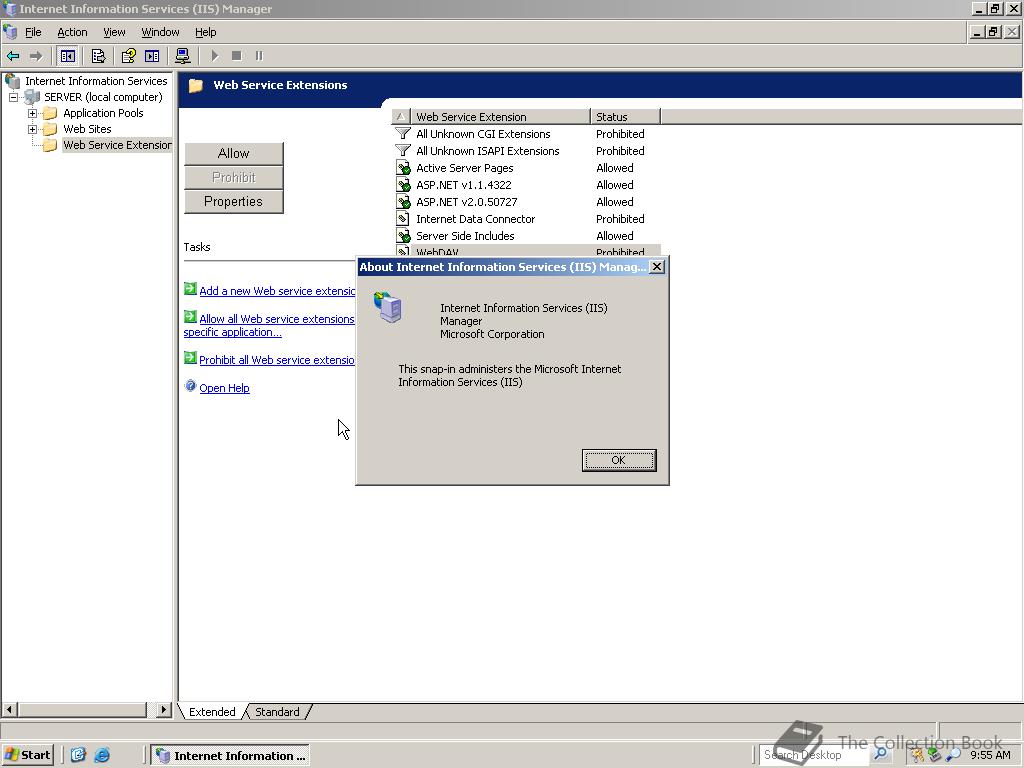This screenshot has width=1024, height=768.
Task: Open the Help menu
Action: click(x=205, y=32)
